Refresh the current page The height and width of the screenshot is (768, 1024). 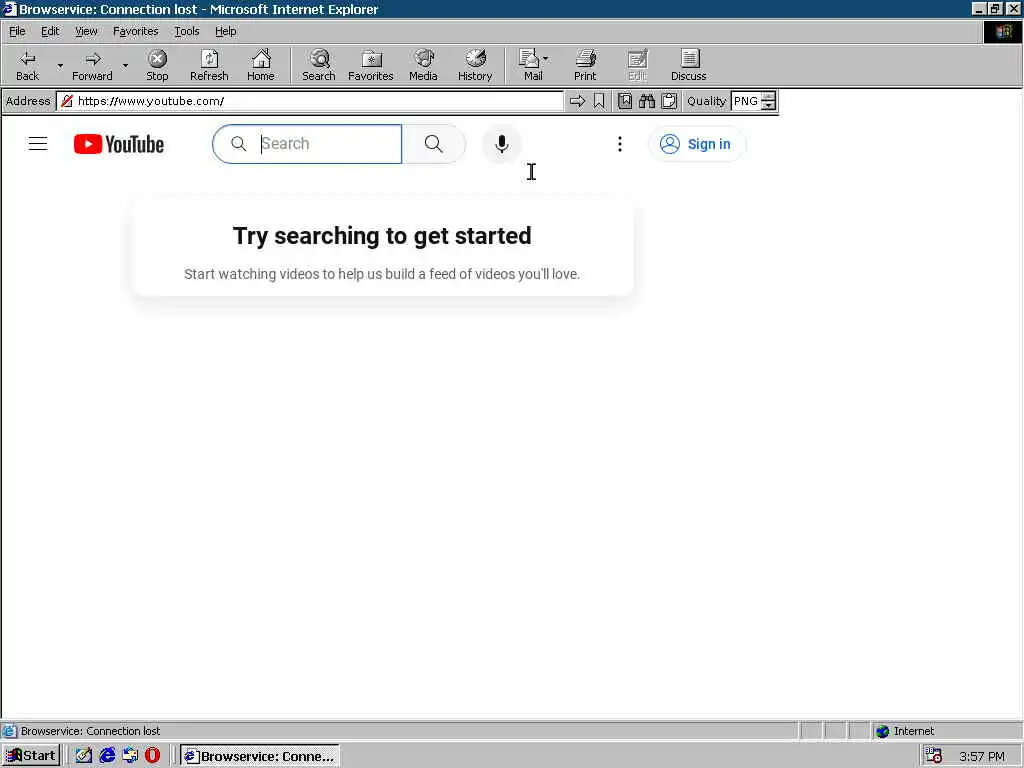click(x=209, y=65)
